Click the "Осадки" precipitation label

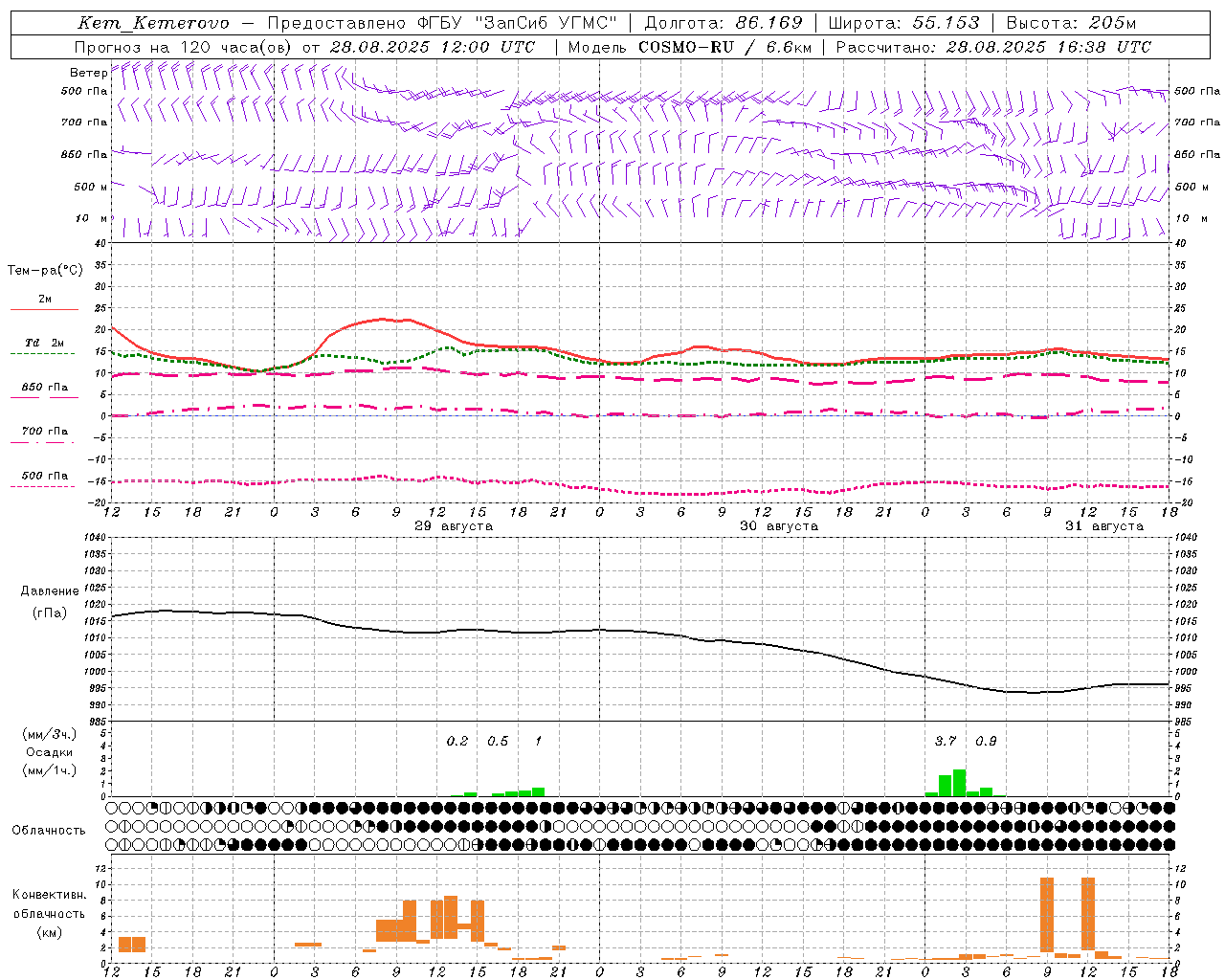coord(49,752)
